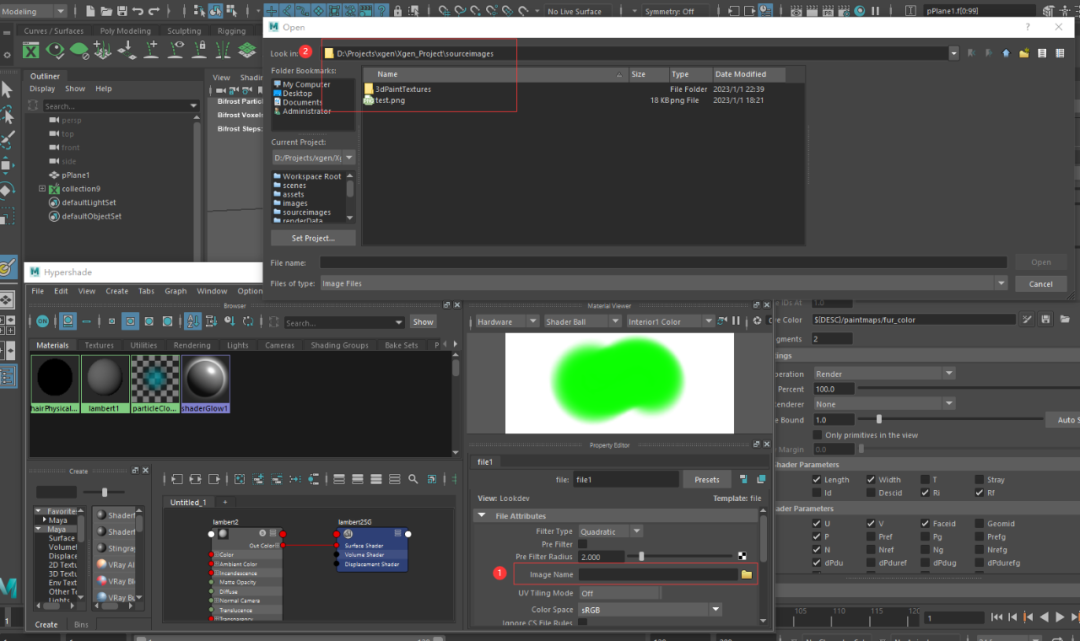Enable Only primitives in the view checkbox
Viewport: 1080px width, 641px height.
(x=818, y=435)
